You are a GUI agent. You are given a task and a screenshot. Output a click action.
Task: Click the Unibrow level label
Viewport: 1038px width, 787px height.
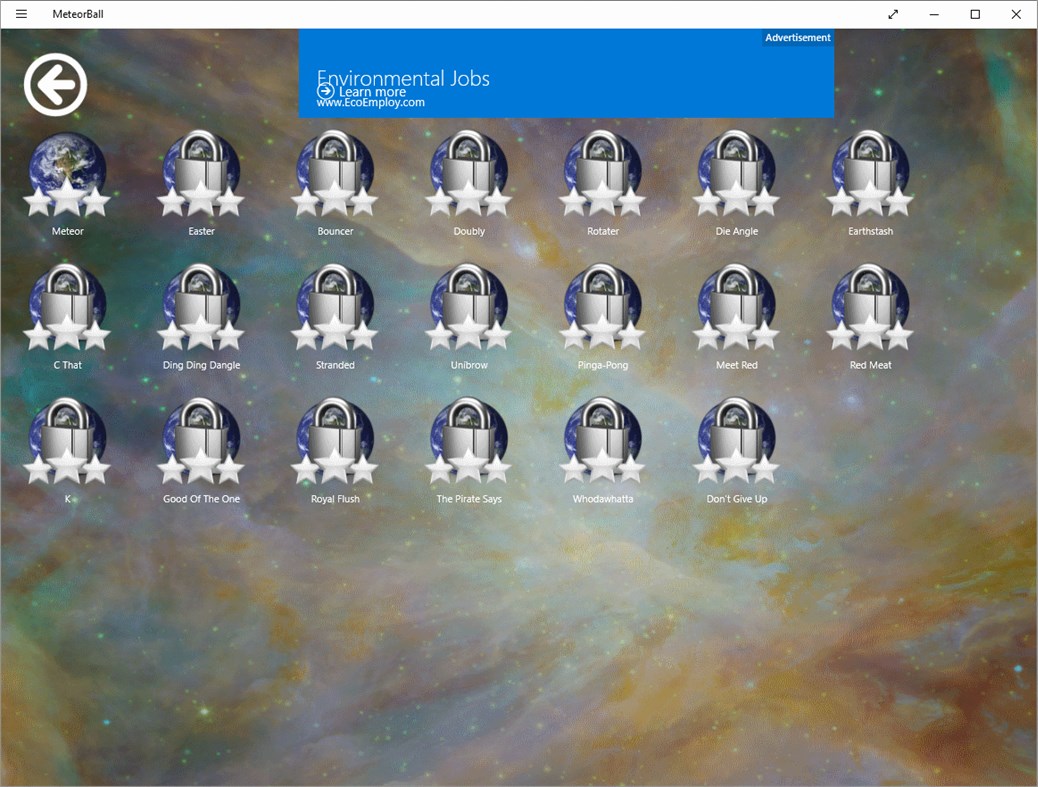click(469, 365)
